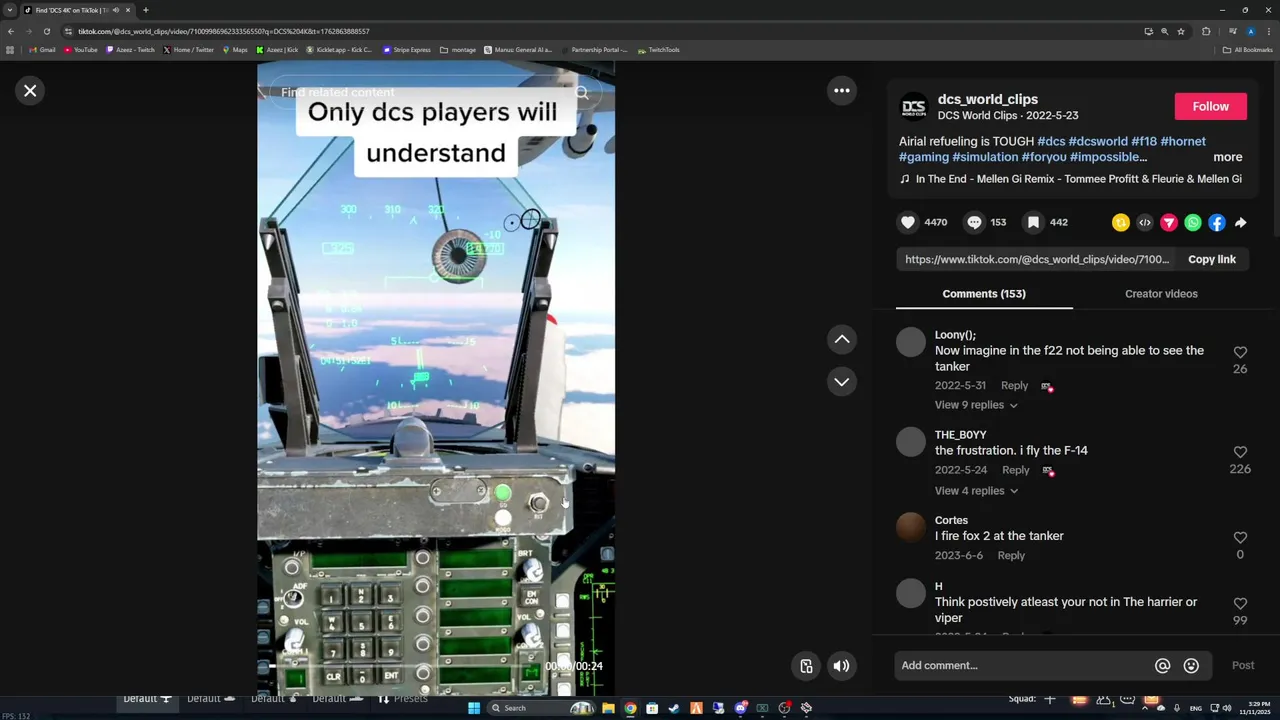This screenshot has height=720, width=1280.
Task: Reply to THE_B0YY comment
Action: pos(1015,471)
